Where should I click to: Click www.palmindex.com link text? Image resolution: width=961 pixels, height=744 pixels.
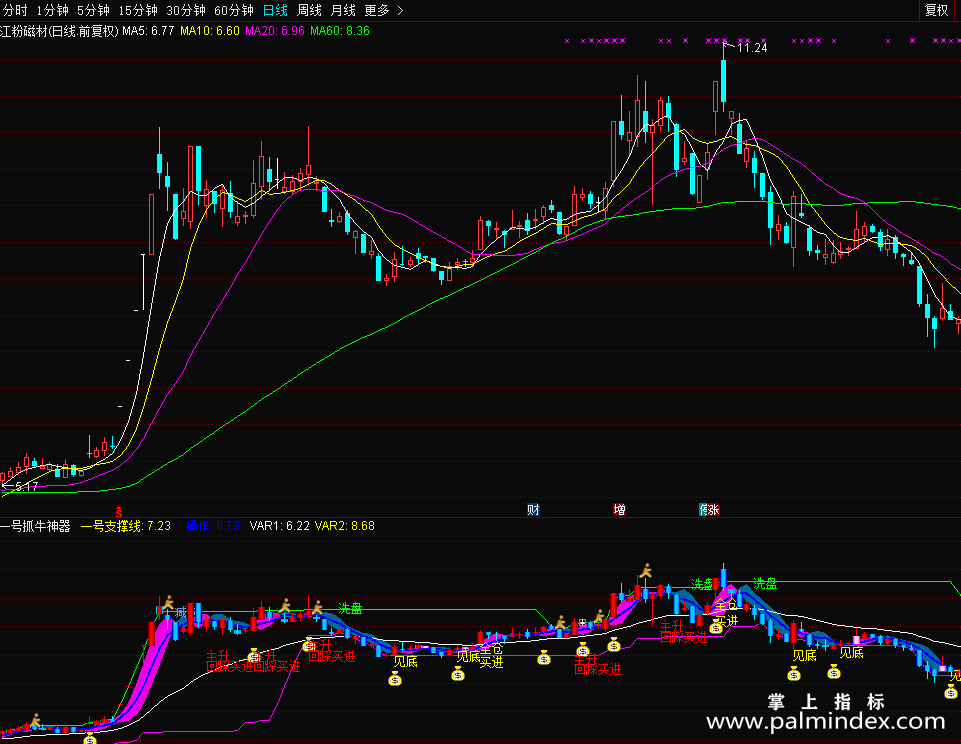(x=826, y=721)
